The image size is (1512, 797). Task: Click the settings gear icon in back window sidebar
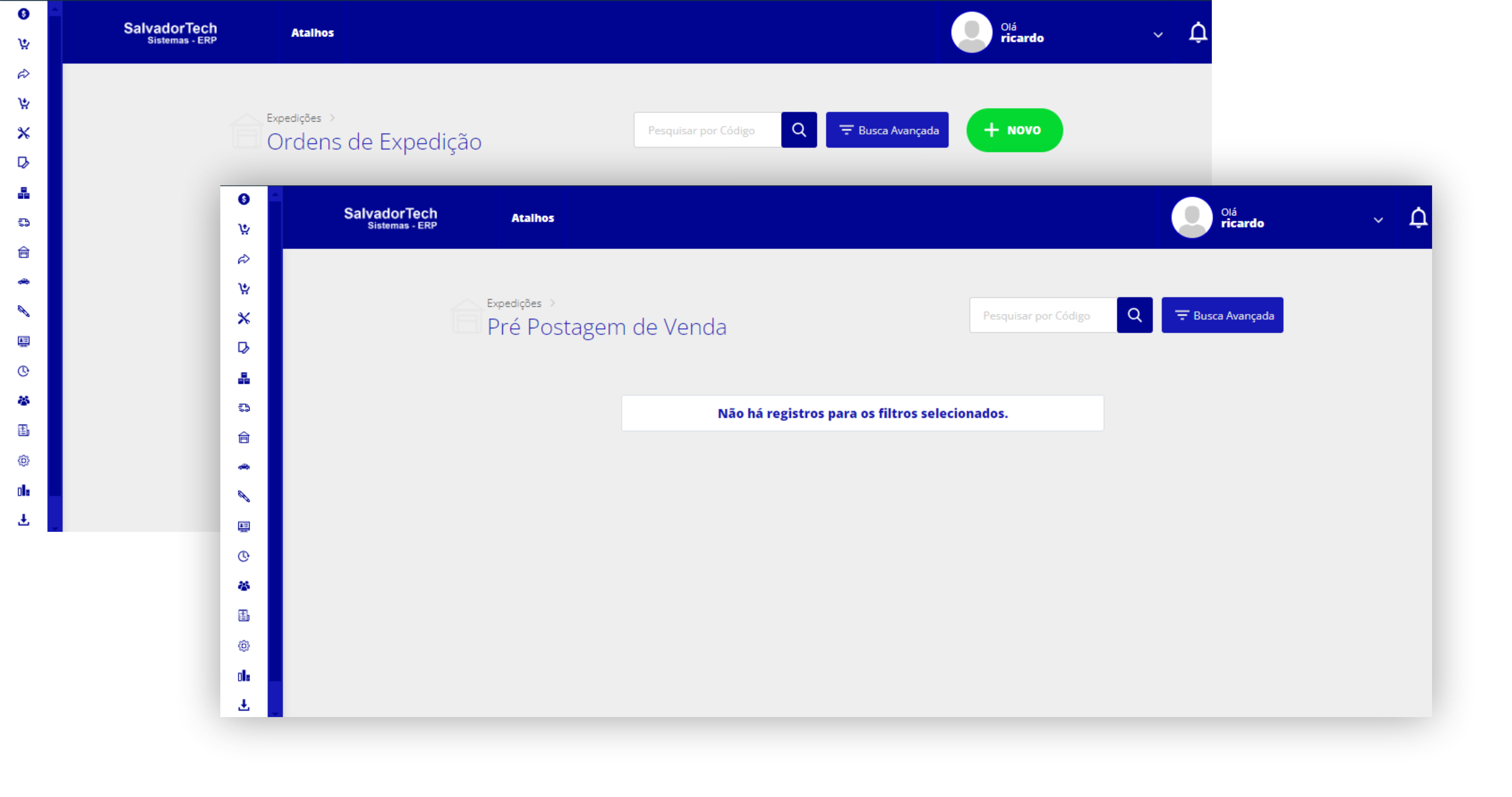point(23,461)
